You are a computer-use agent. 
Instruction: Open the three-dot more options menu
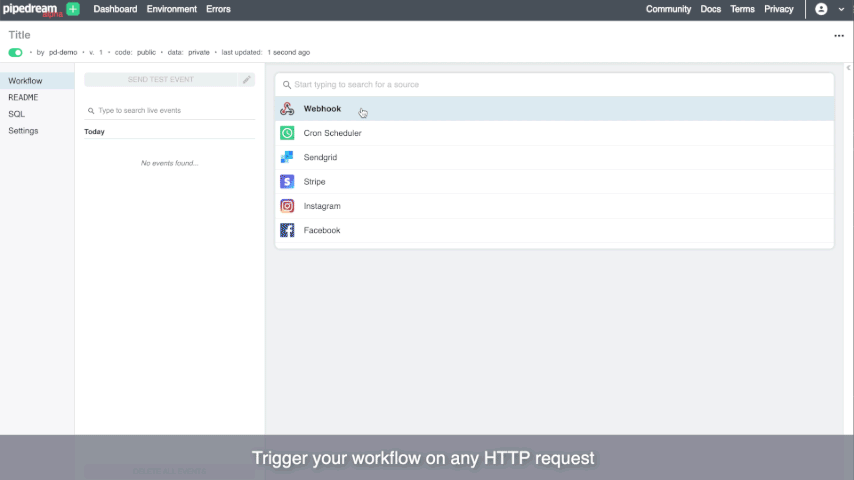(x=839, y=36)
